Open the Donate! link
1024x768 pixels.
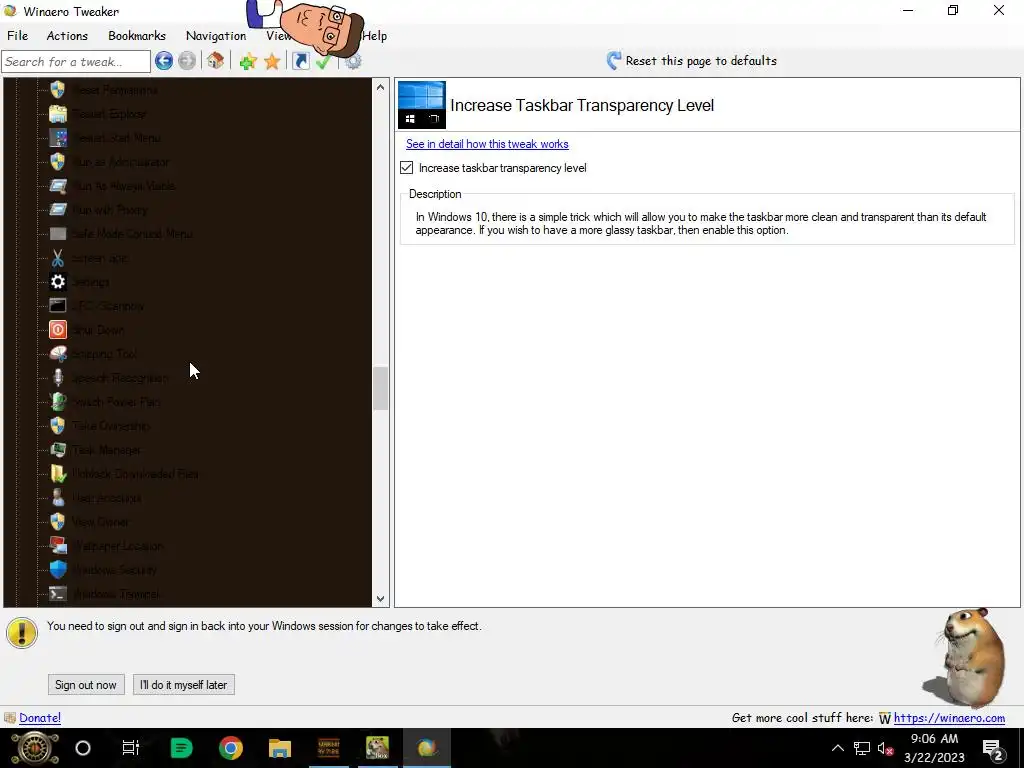coord(40,718)
